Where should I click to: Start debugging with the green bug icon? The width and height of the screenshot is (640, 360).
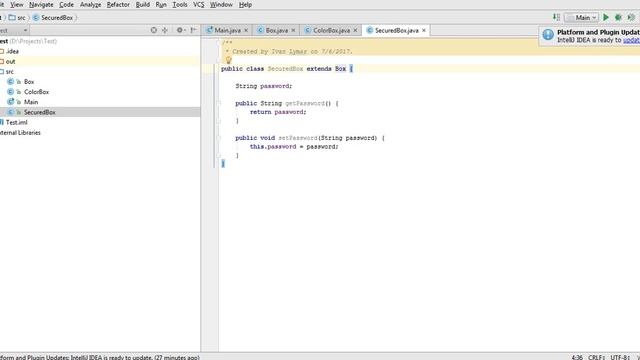(618, 18)
